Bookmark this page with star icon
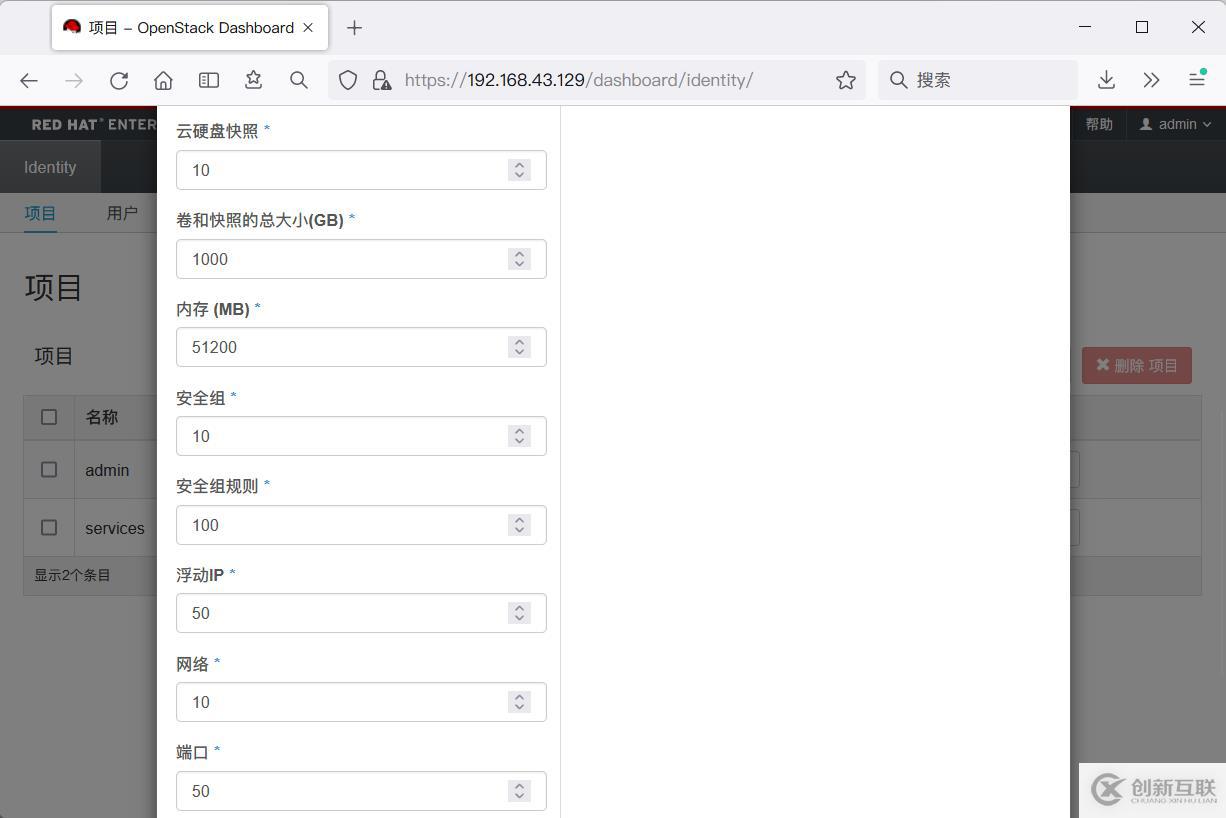Image resolution: width=1226 pixels, height=818 pixels. point(846,80)
